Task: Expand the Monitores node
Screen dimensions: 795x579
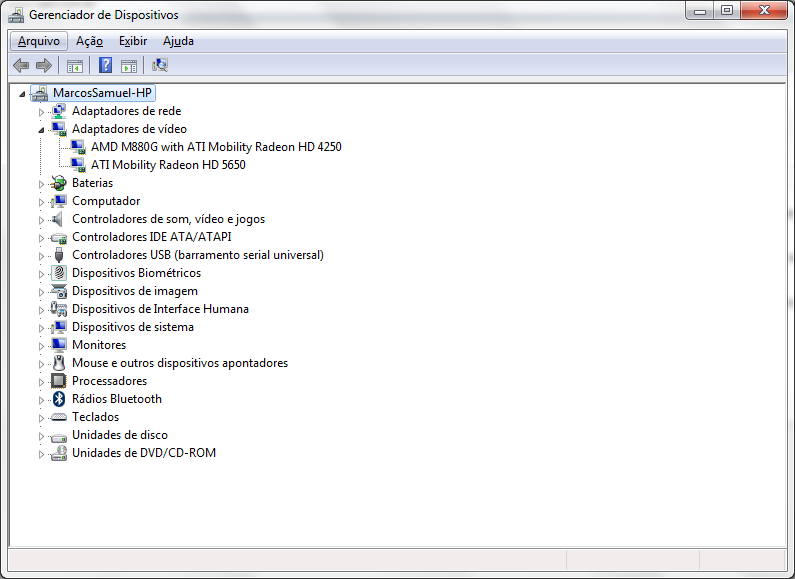Action: (x=41, y=346)
